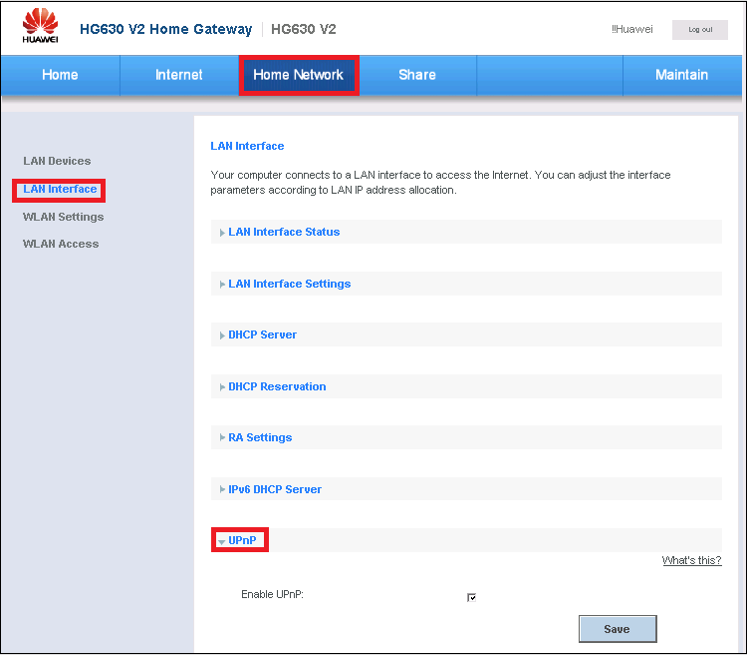Image resolution: width=747 pixels, height=655 pixels.
Task: Expand the RA Settings section
Action: (260, 438)
